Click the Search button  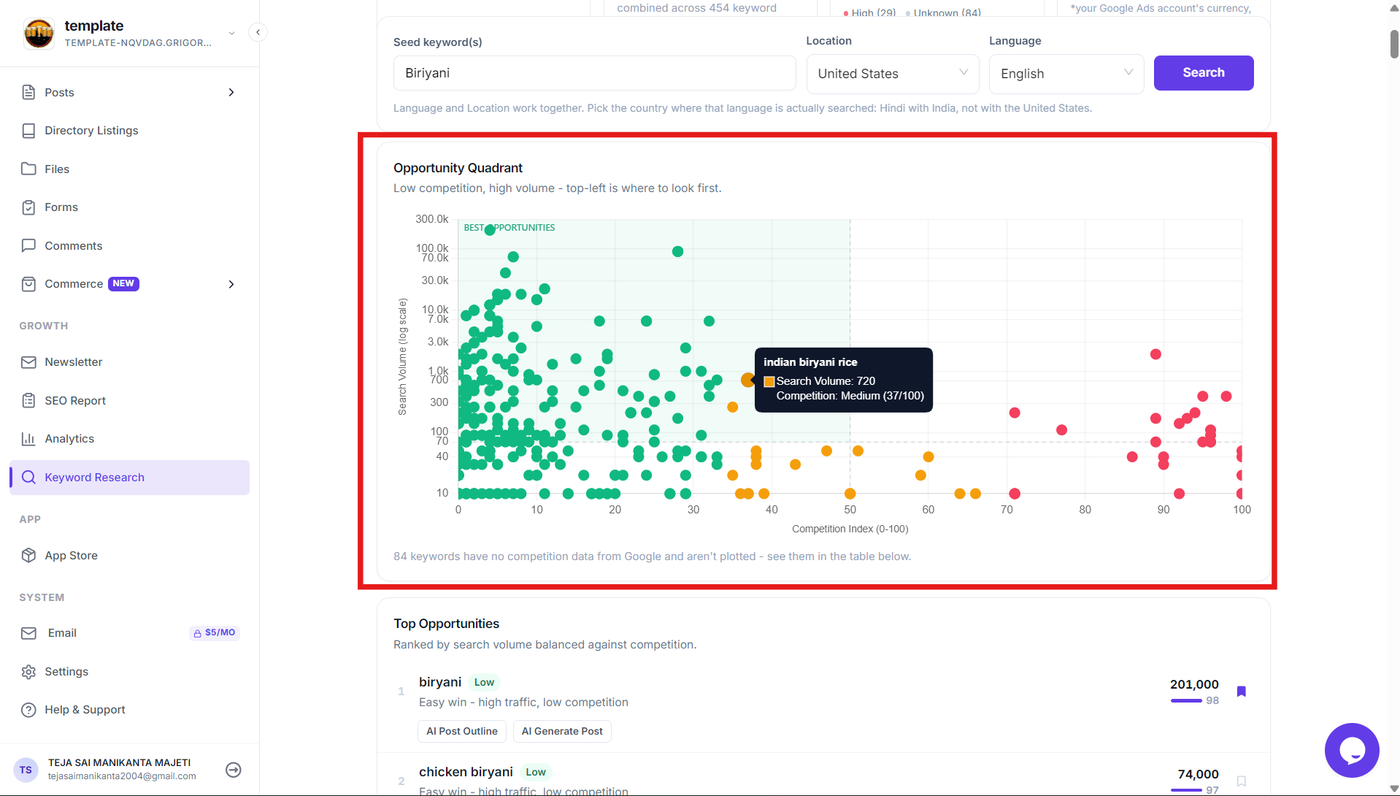[x=1203, y=73]
